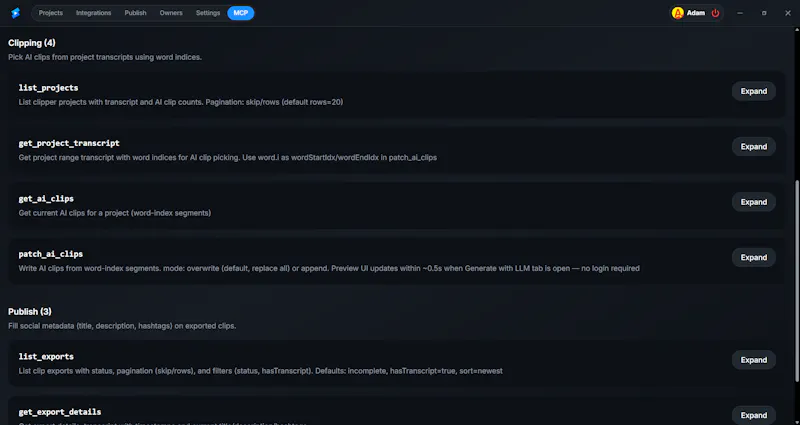Click the 'Get current AI clips' description
Screen dimensions: 800x425
[x=115, y=213]
